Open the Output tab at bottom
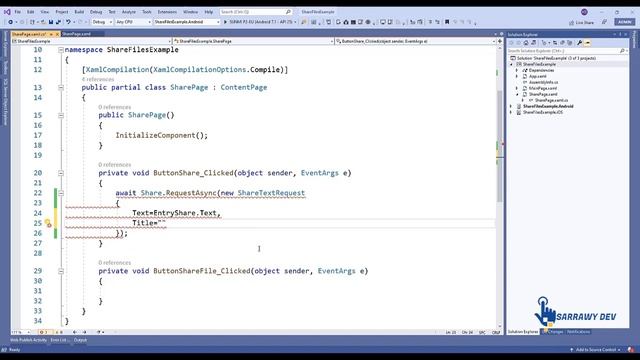Image resolution: width=640 pixels, height=360 pixels. 80,340
